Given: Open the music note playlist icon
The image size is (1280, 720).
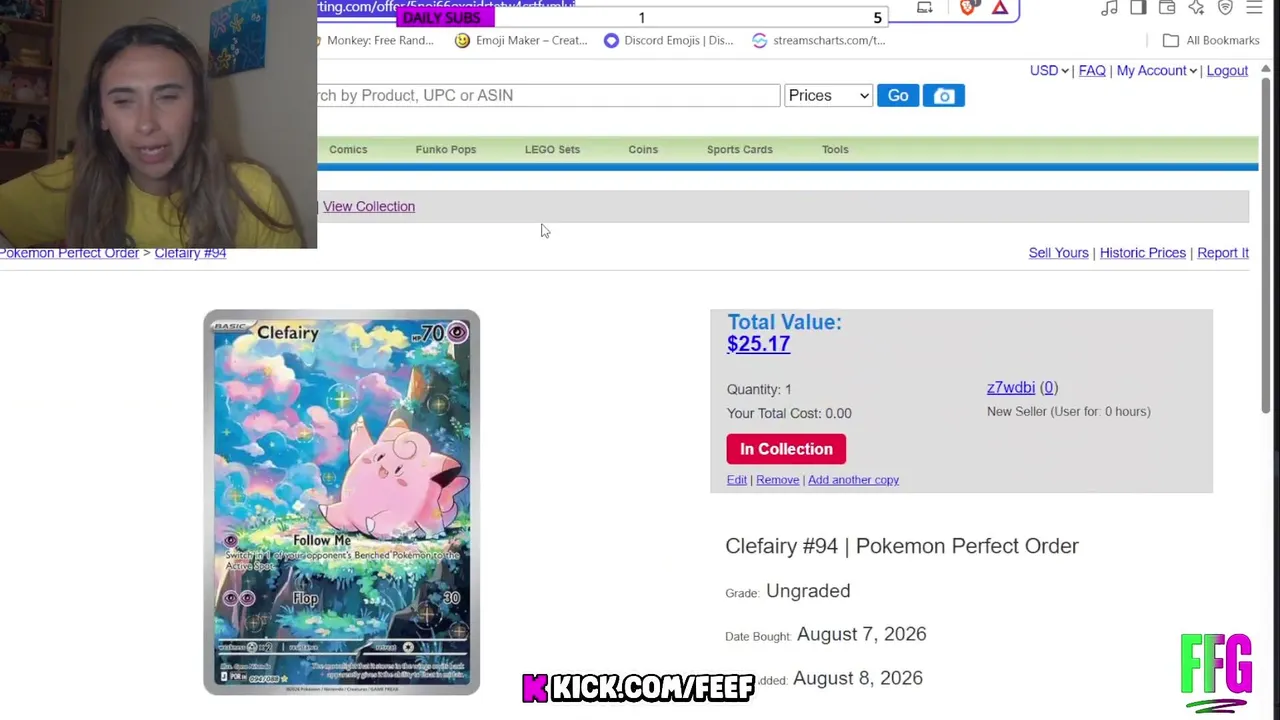Looking at the screenshot, I should pos(1109,8).
